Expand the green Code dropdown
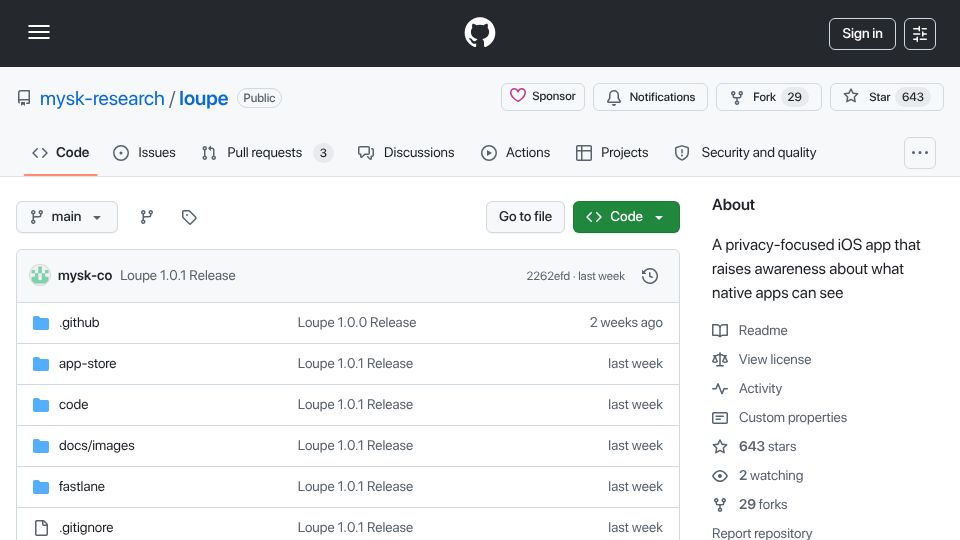The height and width of the screenshot is (540, 960). point(626,217)
